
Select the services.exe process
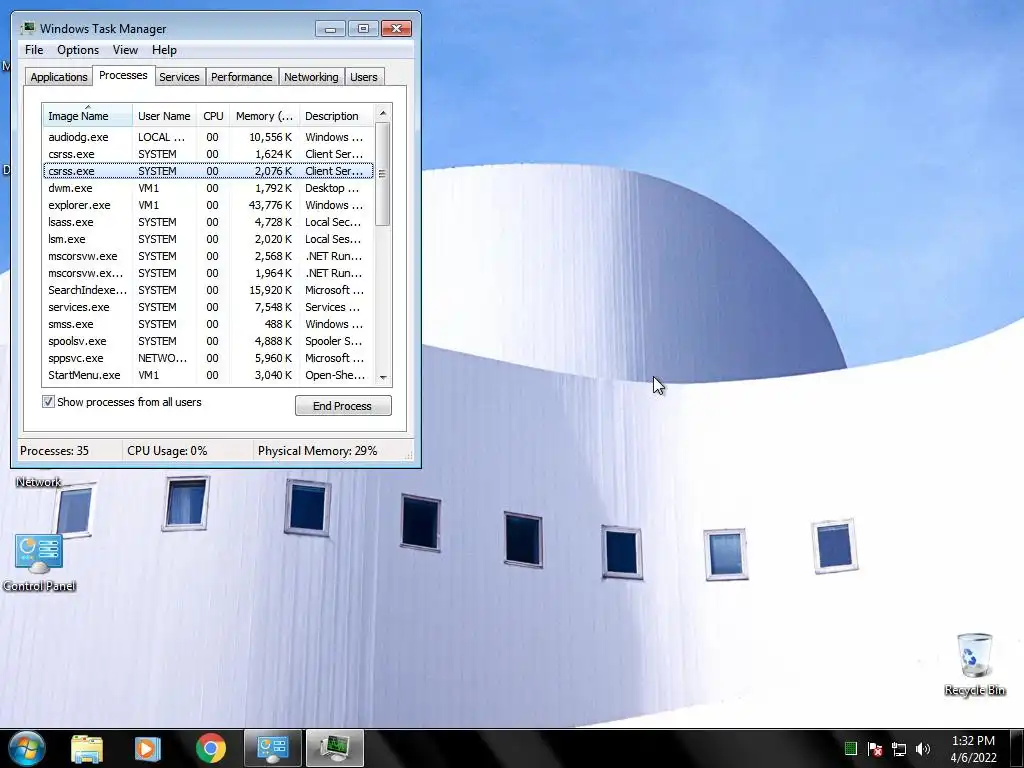coord(208,307)
